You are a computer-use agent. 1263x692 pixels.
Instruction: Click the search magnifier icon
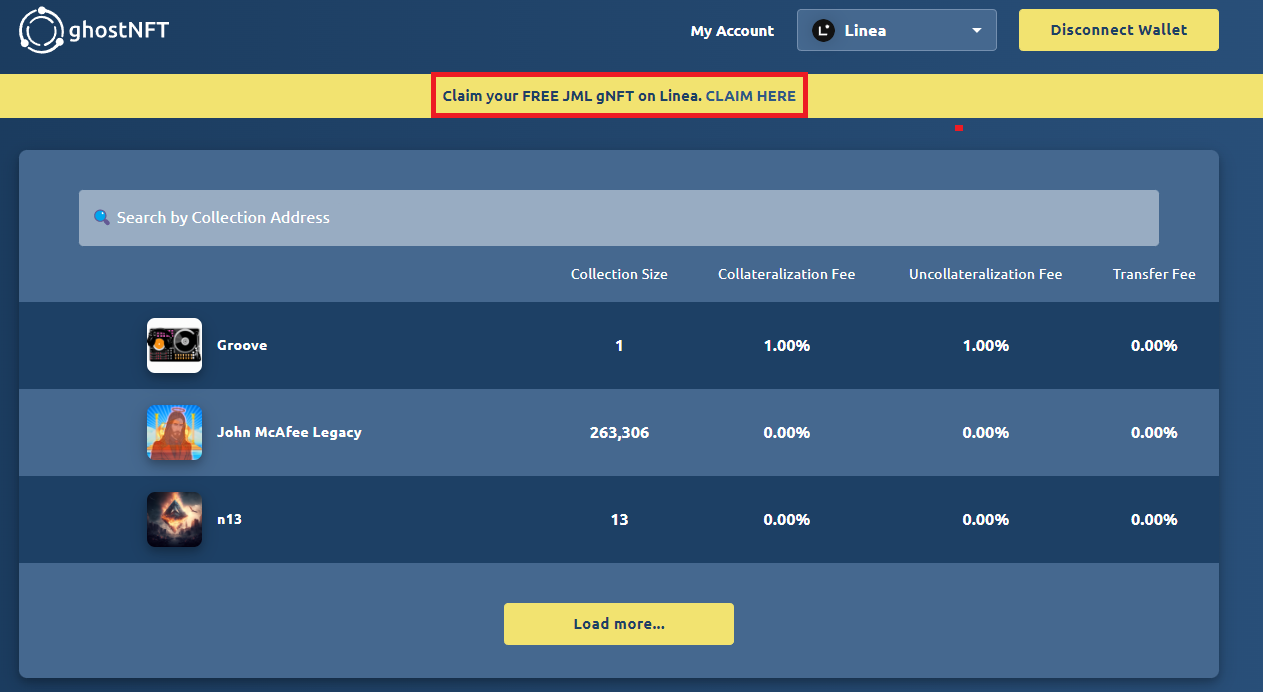pyautogui.click(x=101, y=217)
